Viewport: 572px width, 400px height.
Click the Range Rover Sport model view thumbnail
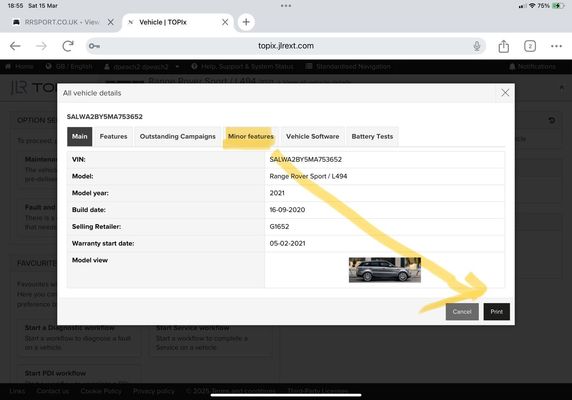tap(385, 270)
